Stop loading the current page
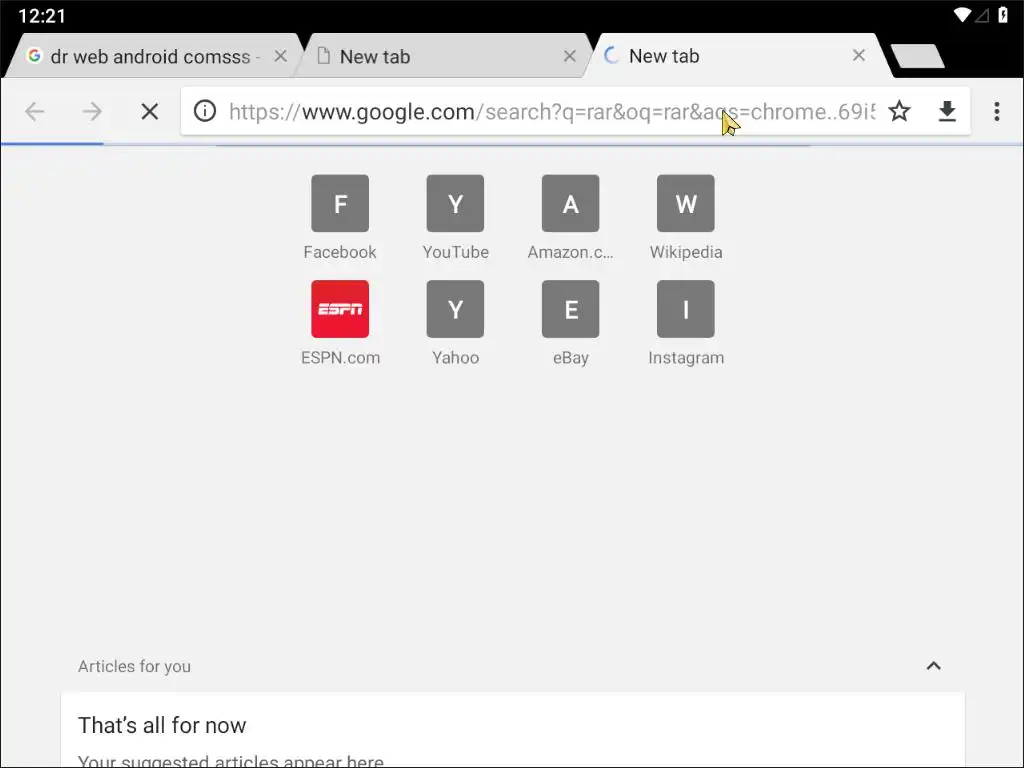This screenshot has height=768, width=1024. [x=150, y=112]
